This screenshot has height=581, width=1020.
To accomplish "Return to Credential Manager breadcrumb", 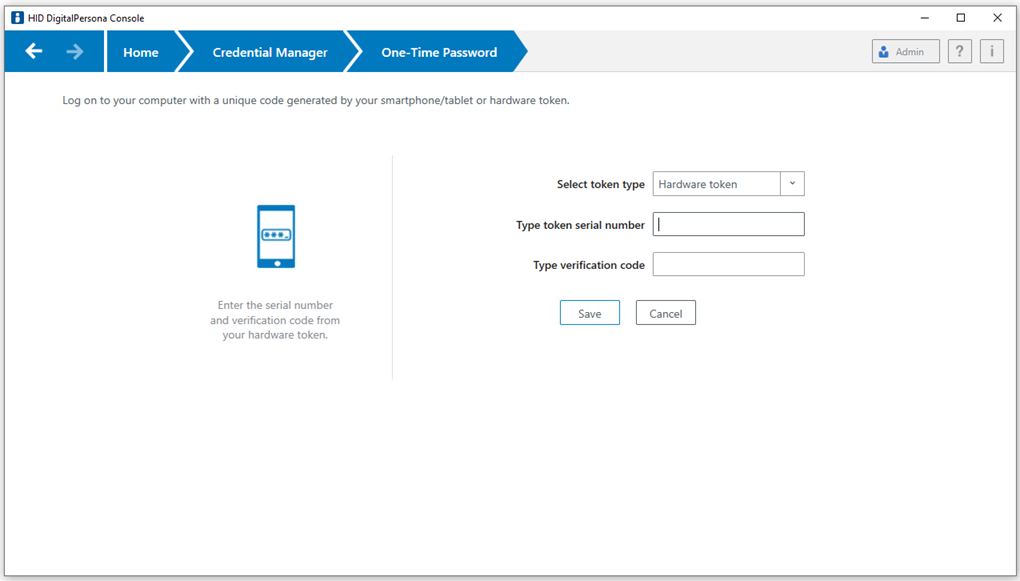I will (270, 53).
